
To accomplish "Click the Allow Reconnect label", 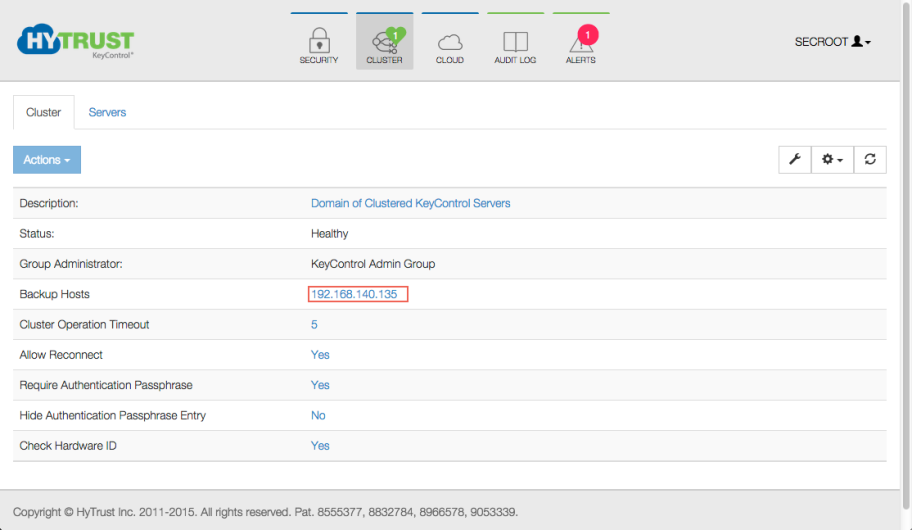I will click(60, 355).
